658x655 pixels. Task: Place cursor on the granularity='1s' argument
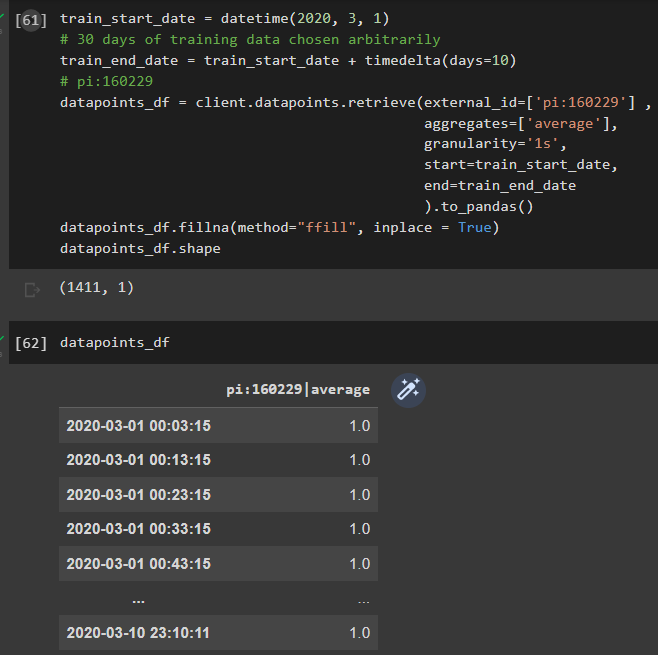[495, 144]
